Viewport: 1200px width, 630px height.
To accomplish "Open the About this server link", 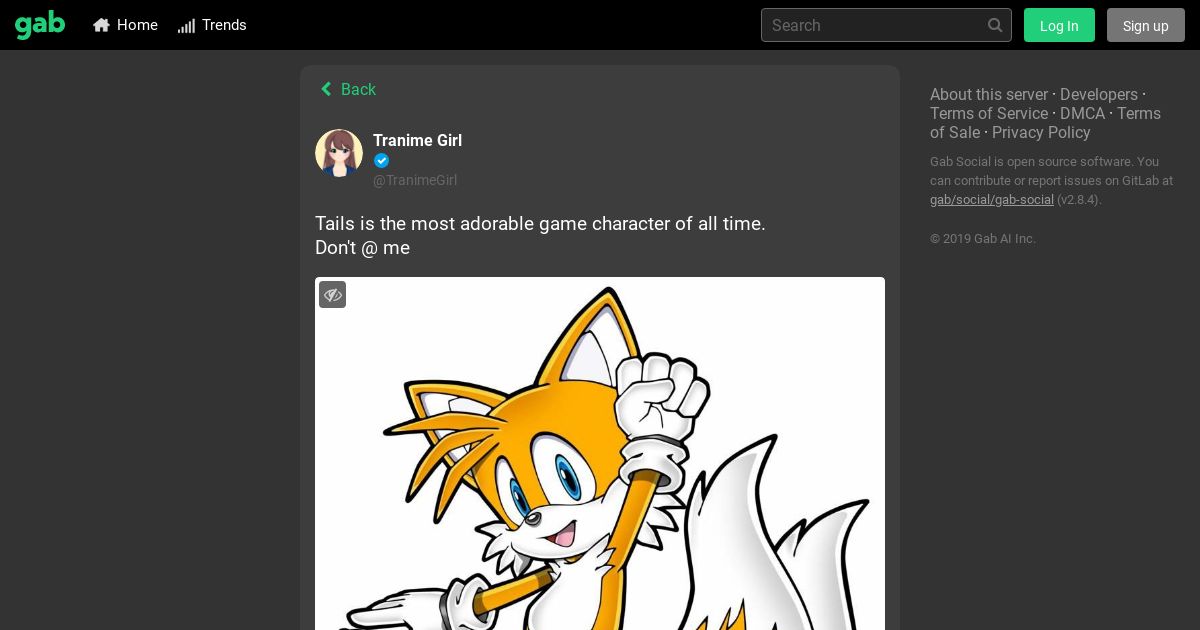I will (989, 94).
